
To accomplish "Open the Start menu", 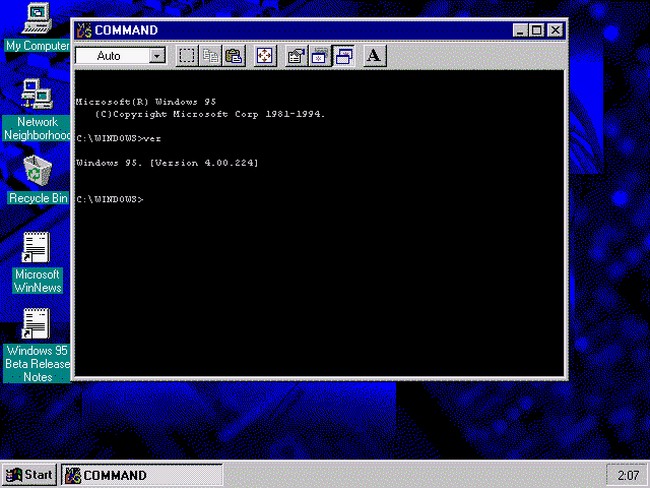I will tap(29, 475).
